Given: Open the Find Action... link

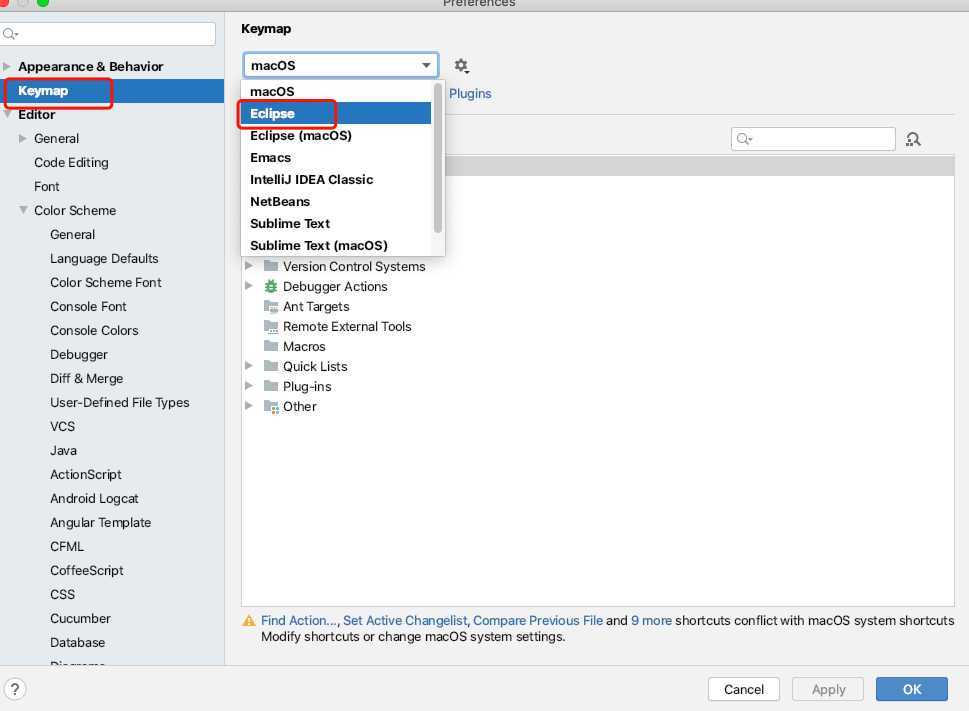Looking at the screenshot, I should [x=299, y=620].
